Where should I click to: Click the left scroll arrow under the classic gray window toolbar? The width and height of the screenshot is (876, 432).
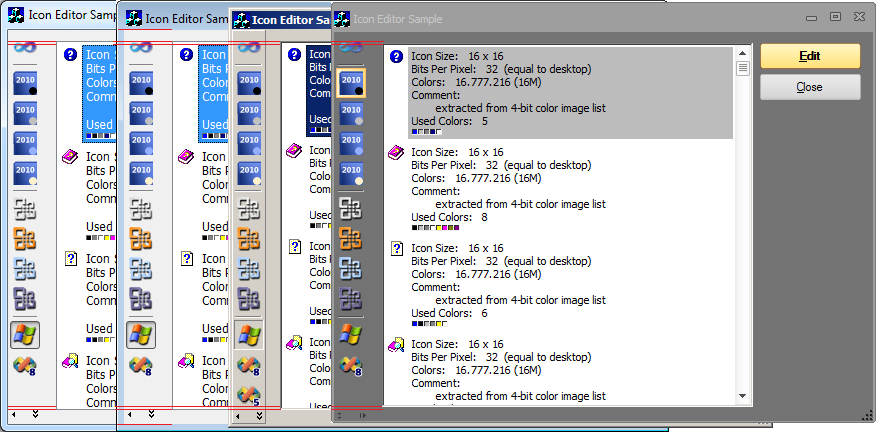237,416
